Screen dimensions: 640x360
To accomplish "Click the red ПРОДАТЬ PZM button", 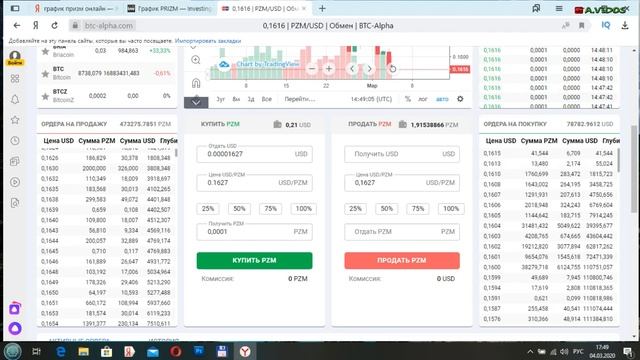I will point(402,260).
